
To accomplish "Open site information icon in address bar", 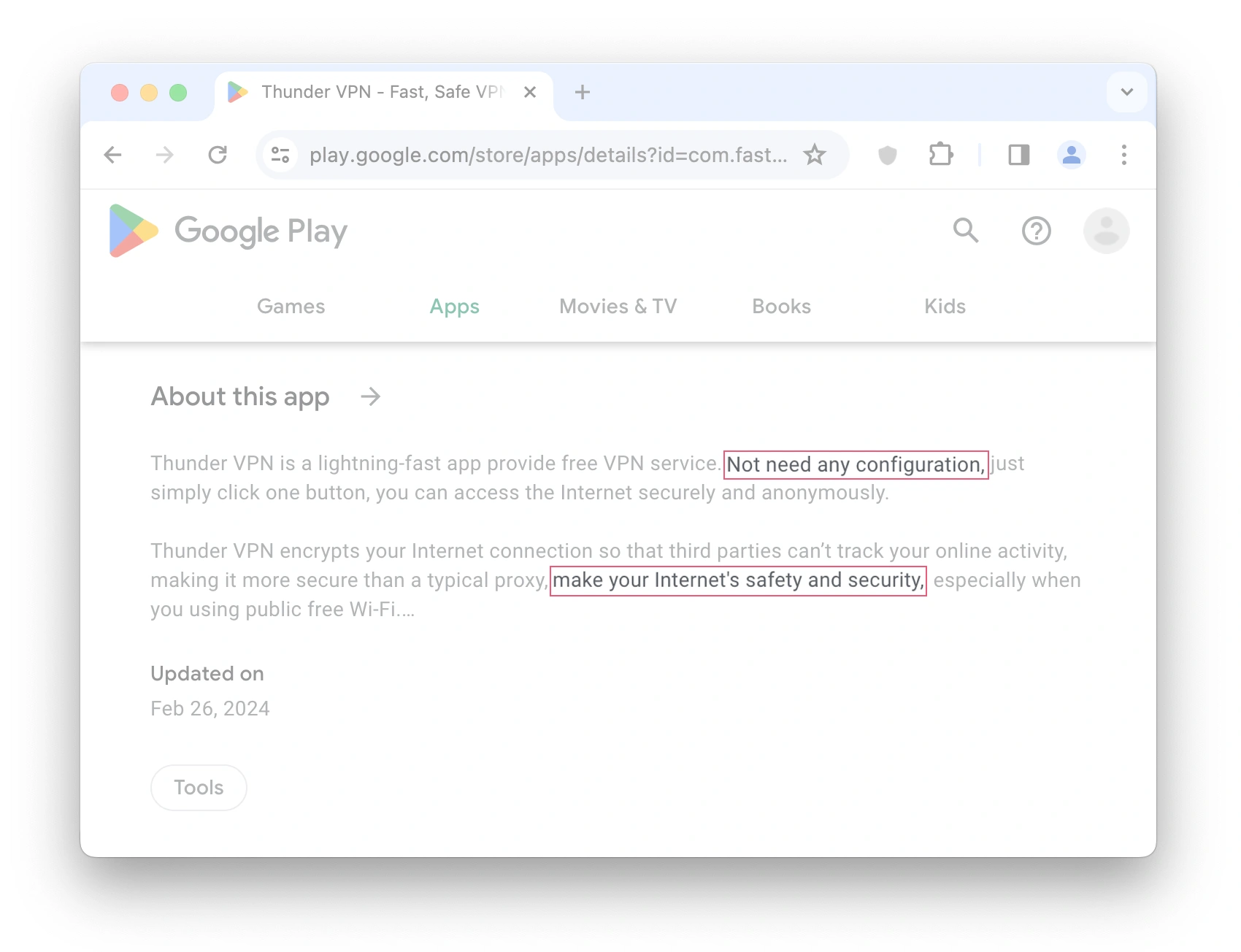I will [x=280, y=155].
